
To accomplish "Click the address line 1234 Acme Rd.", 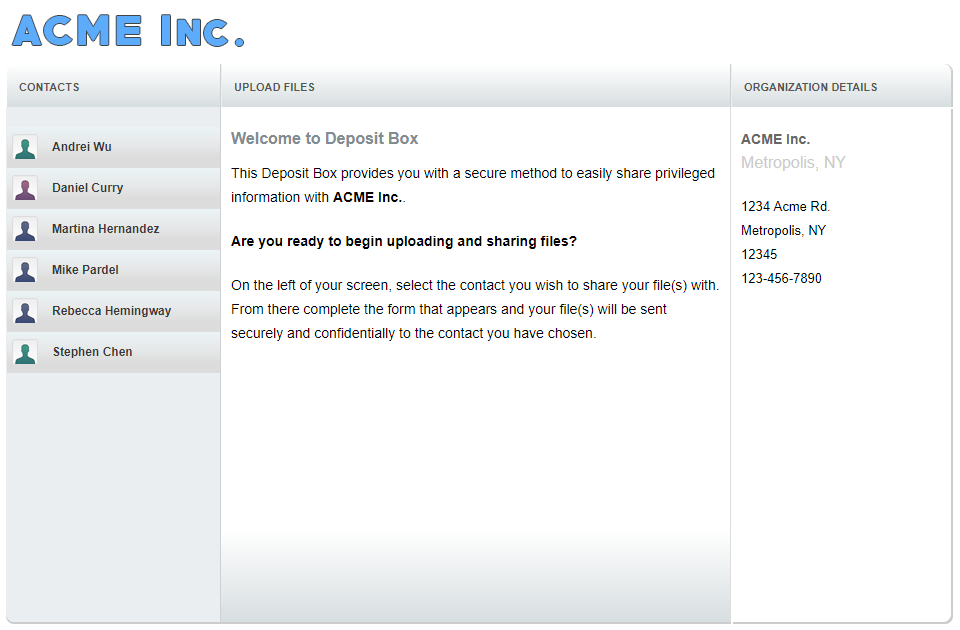I will [x=786, y=206].
